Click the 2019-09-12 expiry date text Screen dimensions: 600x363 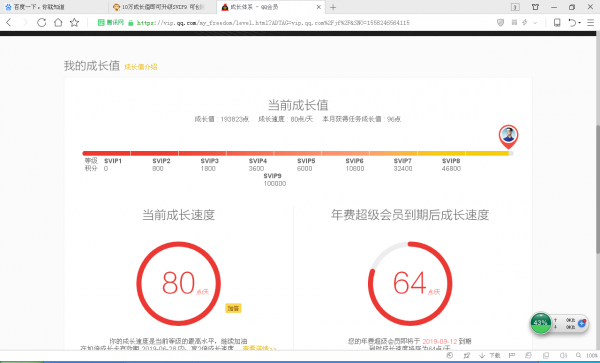[x=440, y=341]
